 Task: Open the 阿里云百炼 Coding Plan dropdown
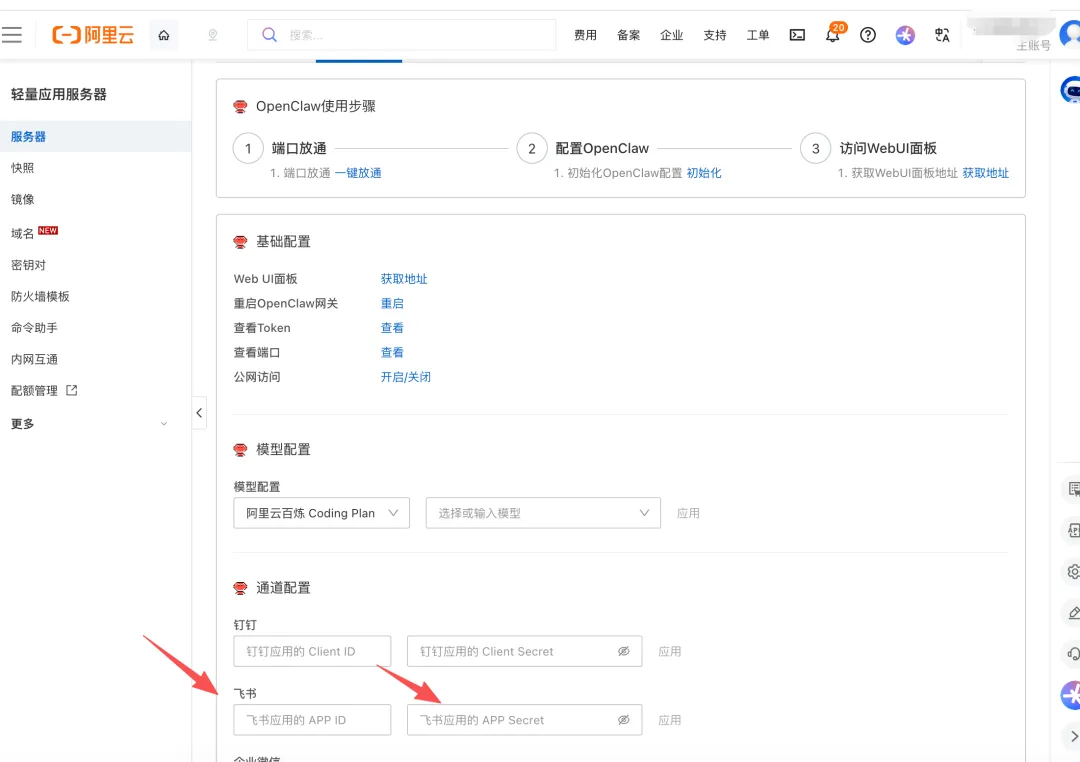point(322,513)
